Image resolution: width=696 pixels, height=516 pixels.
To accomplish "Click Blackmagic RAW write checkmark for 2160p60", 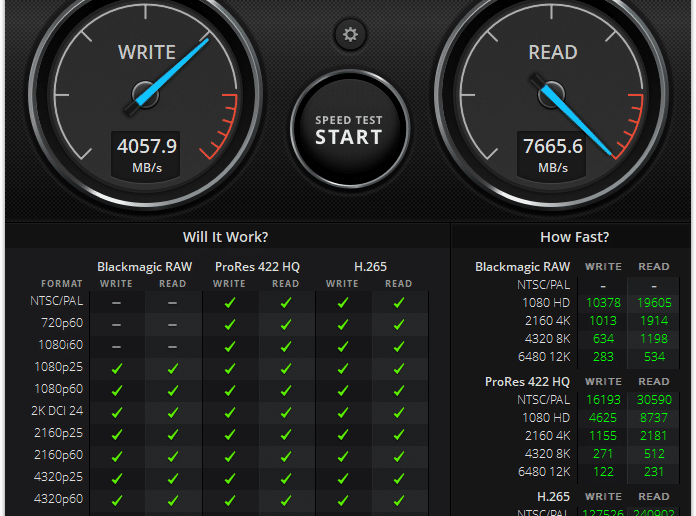I will 117,456.
